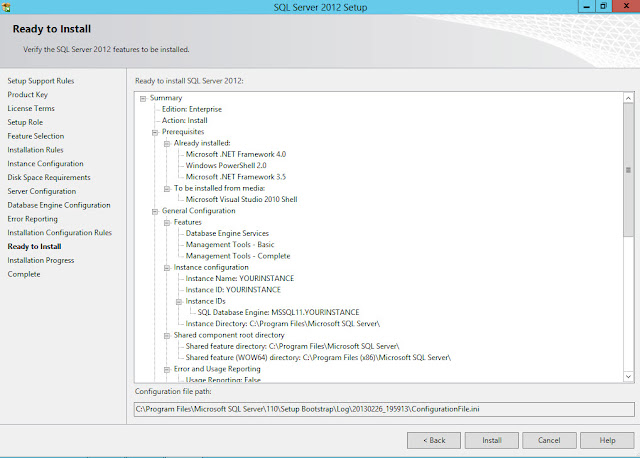Screen dimensions: 640x458
Task: Select Microsoft Visual Studio 2010 Shell row
Action: pyautogui.click(x=241, y=200)
